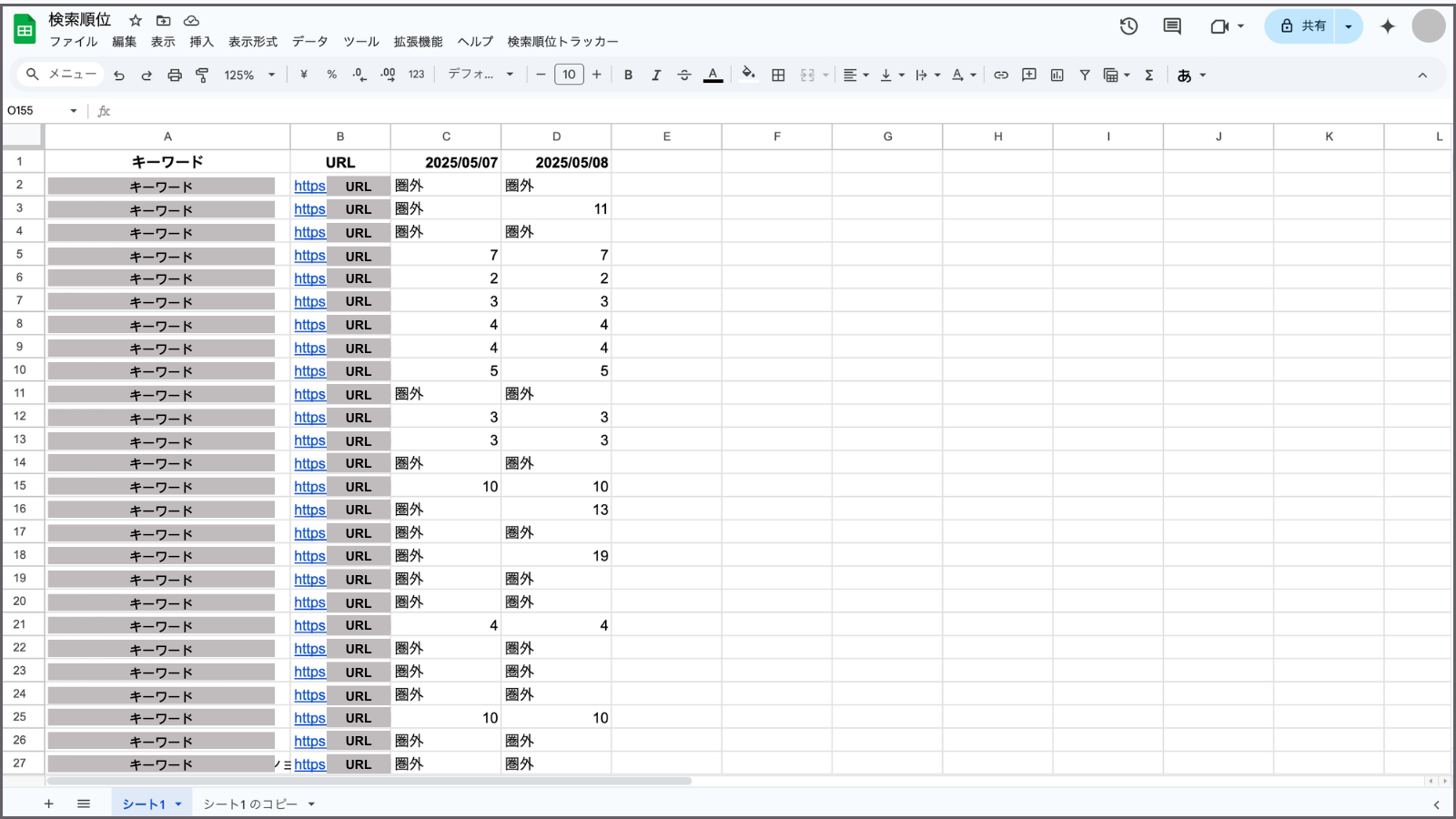1456x819 pixels.
Task: Toggle bold formatting
Action: pyautogui.click(x=628, y=75)
